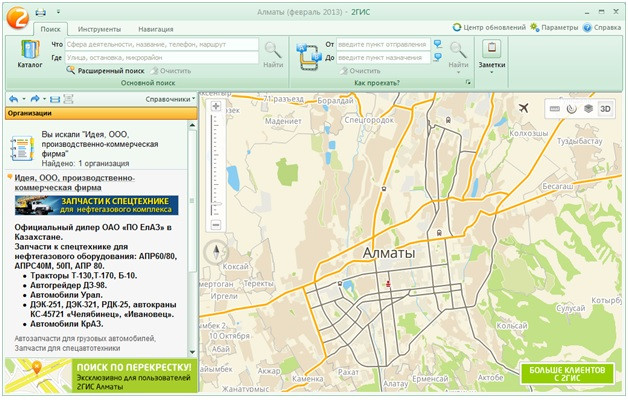
Task: Expand the Как проехать group launcher
Action: [x=468, y=83]
